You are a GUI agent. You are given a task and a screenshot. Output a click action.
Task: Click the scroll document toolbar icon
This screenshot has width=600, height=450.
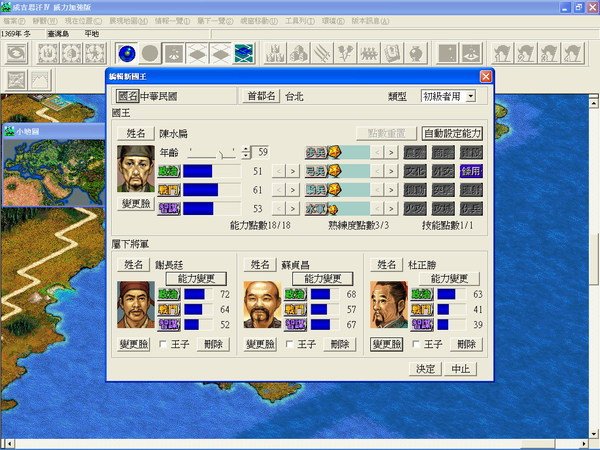[392, 53]
